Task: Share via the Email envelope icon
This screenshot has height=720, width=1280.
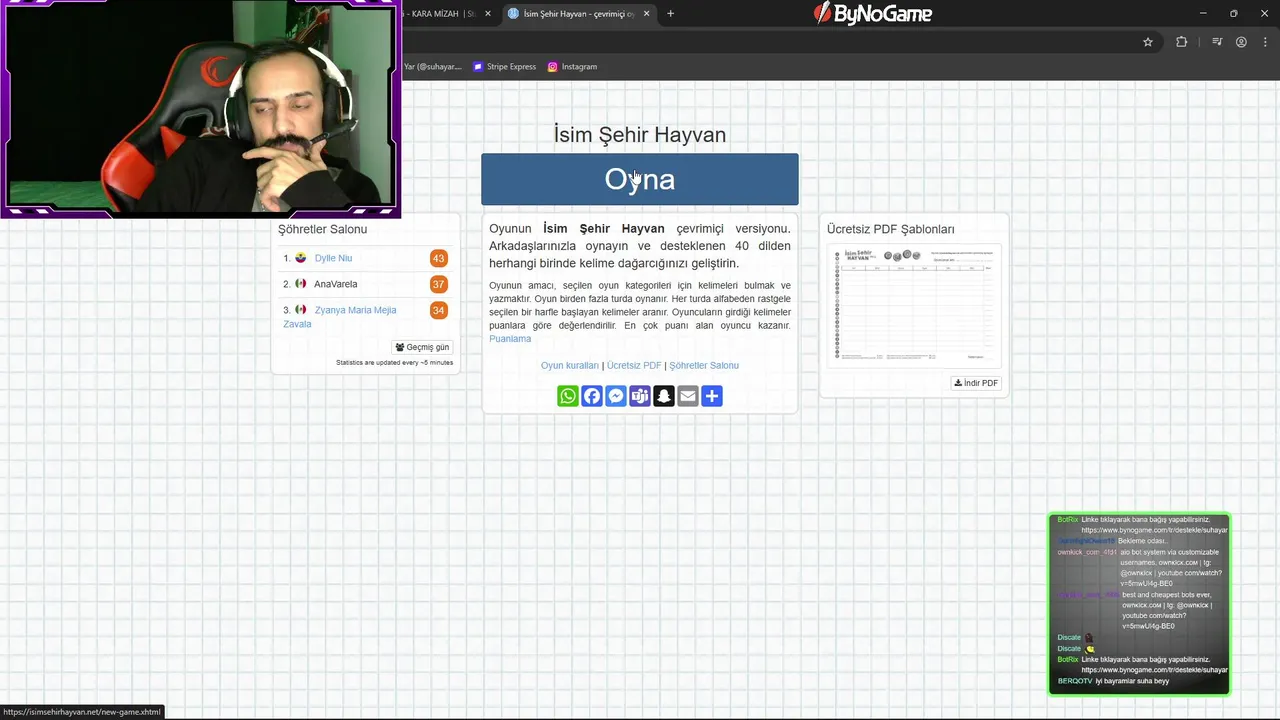Action: (x=688, y=396)
